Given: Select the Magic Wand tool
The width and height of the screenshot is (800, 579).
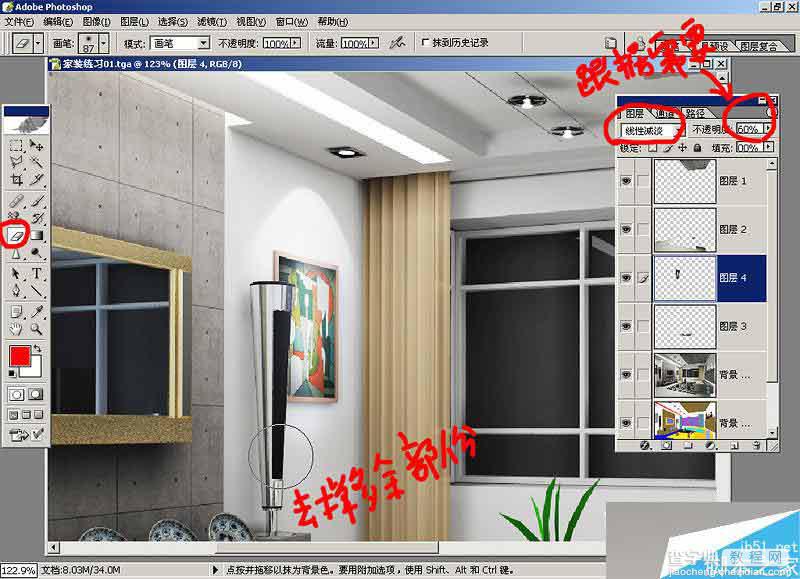Looking at the screenshot, I should pos(36,162).
